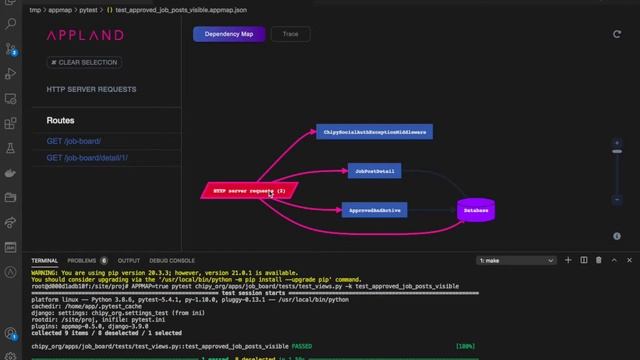This screenshot has height=360, width=640.
Task: Select the TERMINAL panel tab
Action: click(x=44, y=260)
